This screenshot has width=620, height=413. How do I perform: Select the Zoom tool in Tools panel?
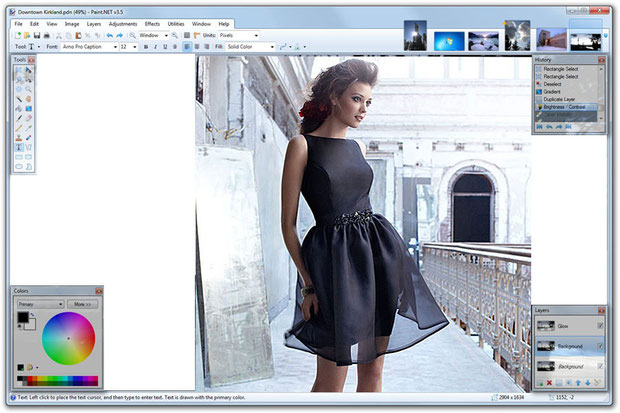28,89
